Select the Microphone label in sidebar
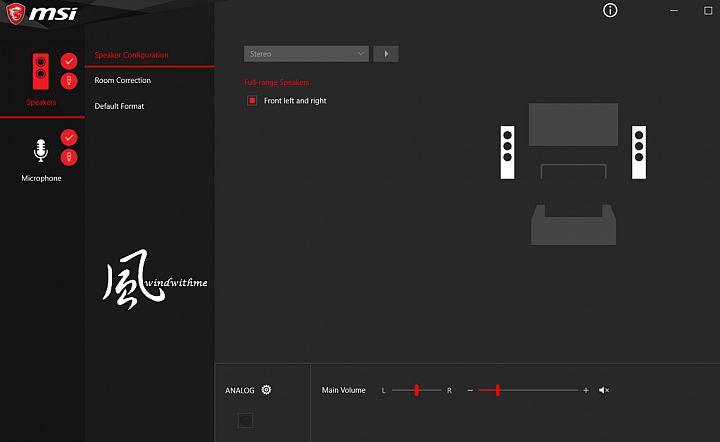This screenshot has height=442, width=720. tap(41, 178)
